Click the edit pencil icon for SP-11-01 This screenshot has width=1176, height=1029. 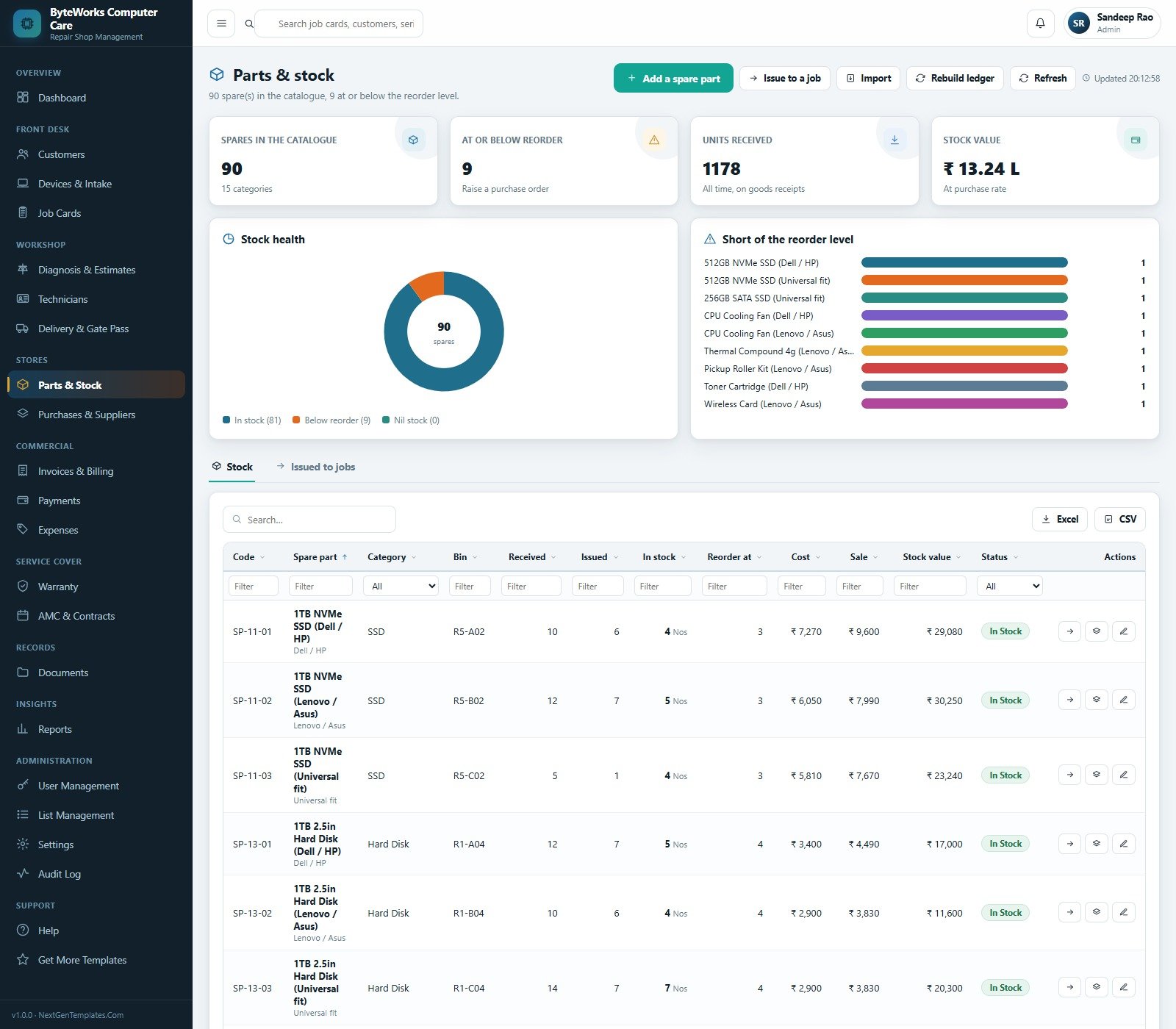click(x=1123, y=631)
